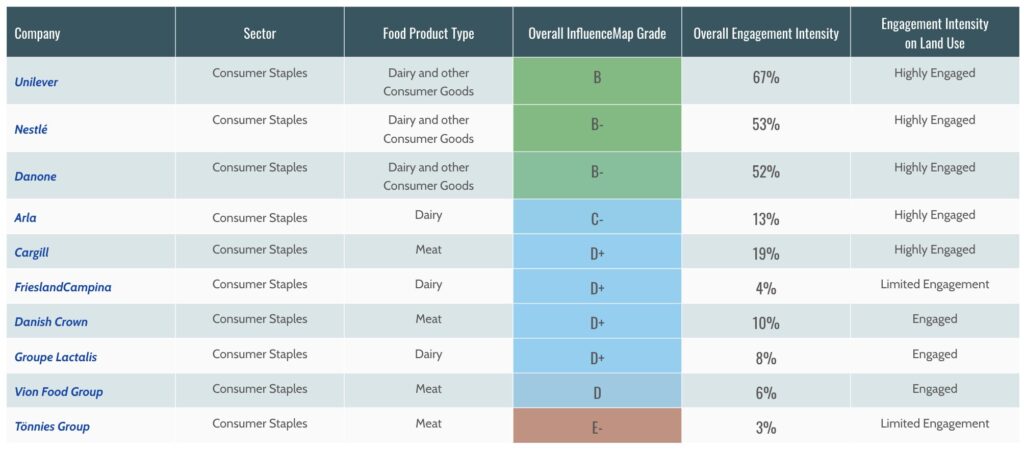Click Tönnies Group's red E- grade cell

point(597,427)
